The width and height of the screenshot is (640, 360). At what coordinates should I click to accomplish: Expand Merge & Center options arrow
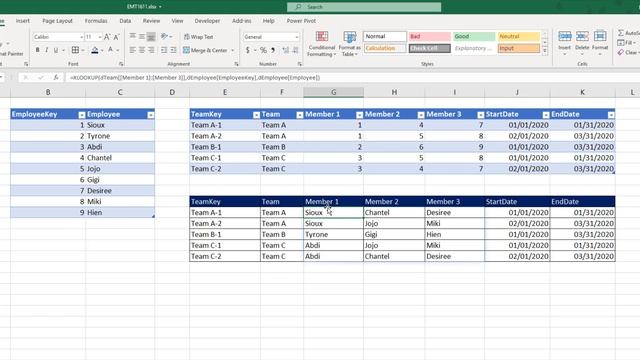(x=233, y=50)
